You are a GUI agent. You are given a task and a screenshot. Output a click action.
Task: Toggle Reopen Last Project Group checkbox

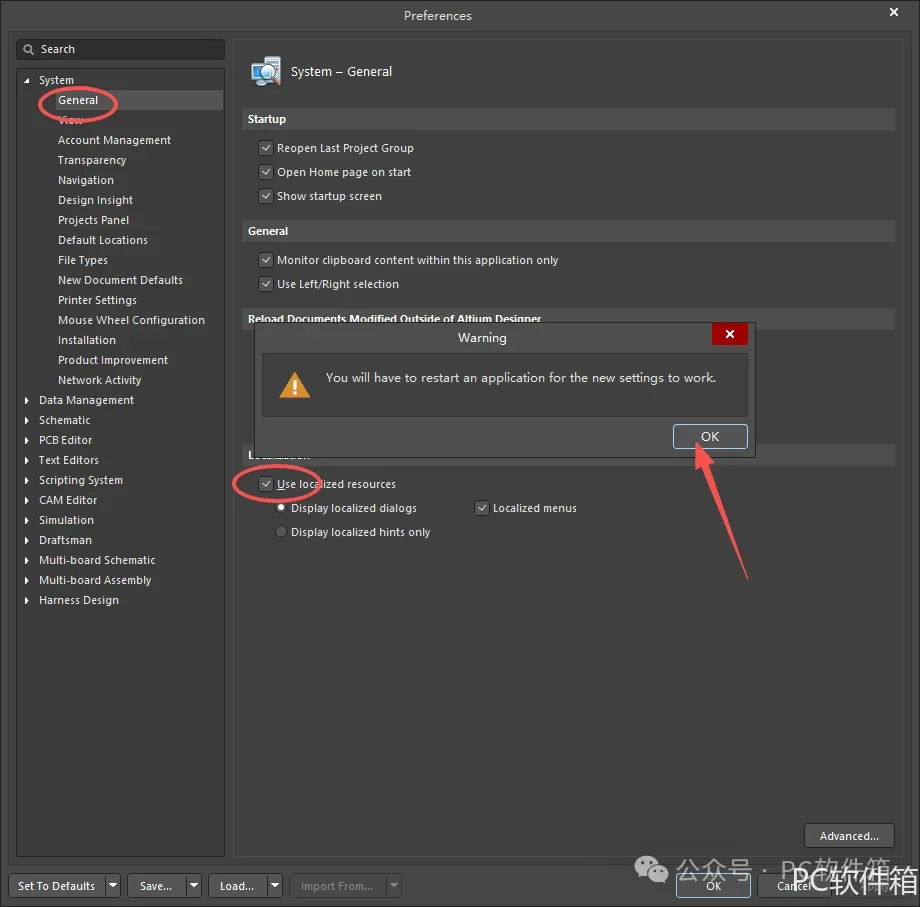[266, 148]
